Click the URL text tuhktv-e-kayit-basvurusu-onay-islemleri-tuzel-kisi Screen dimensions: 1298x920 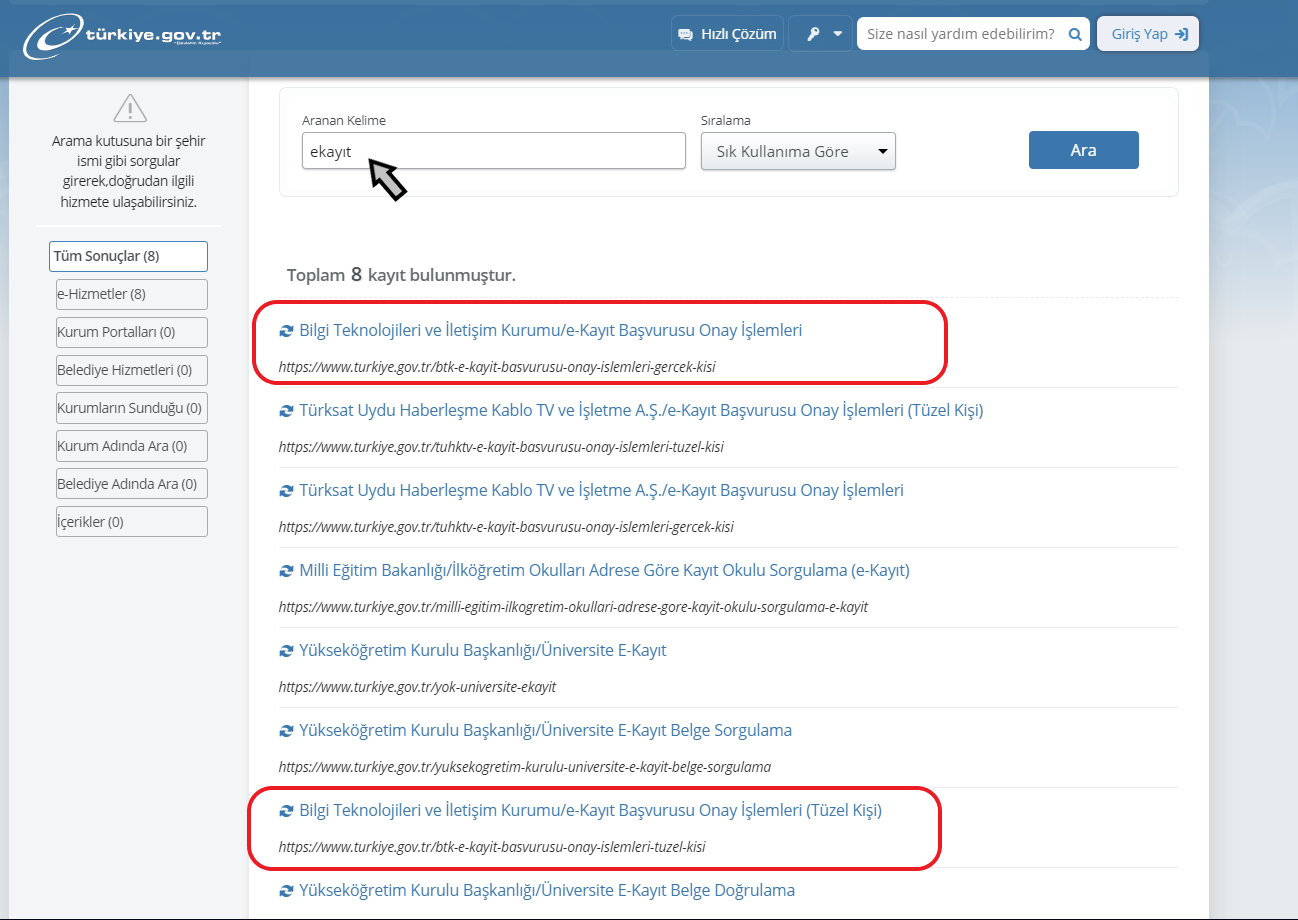[x=501, y=447]
